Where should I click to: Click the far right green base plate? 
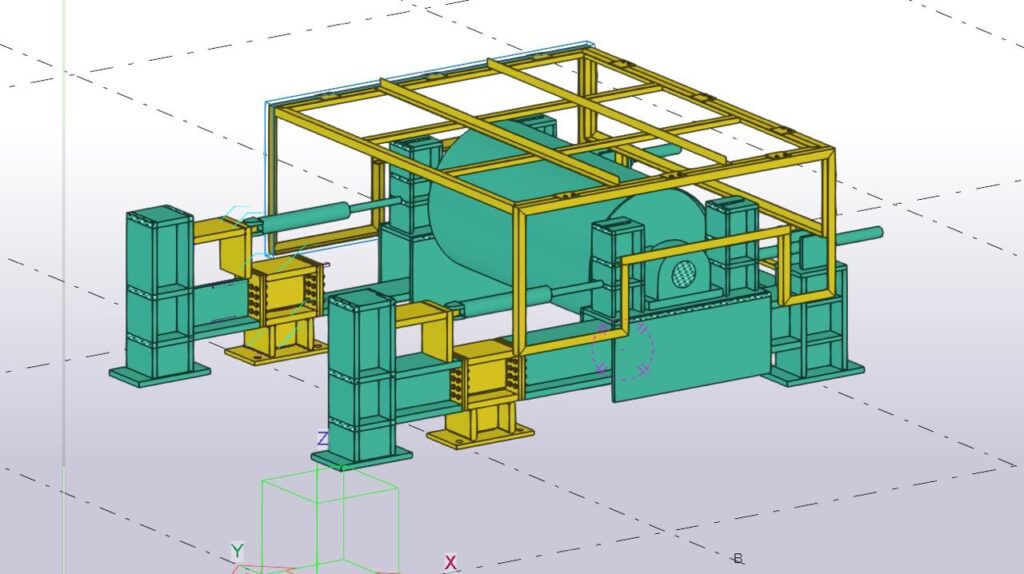click(x=815, y=372)
